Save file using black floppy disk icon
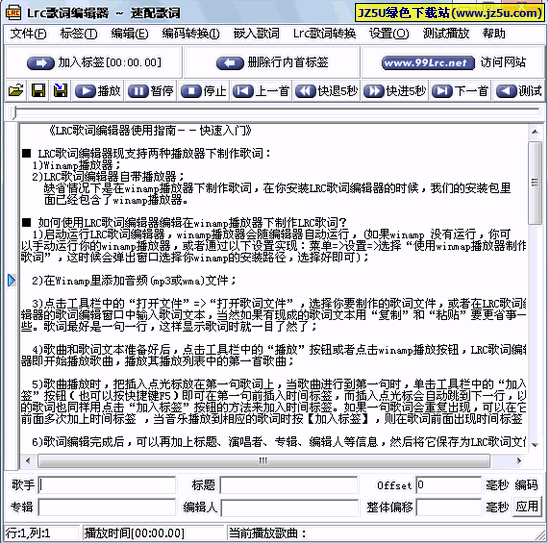The height and width of the screenshot is (543, 548). [x=38, y=91]
